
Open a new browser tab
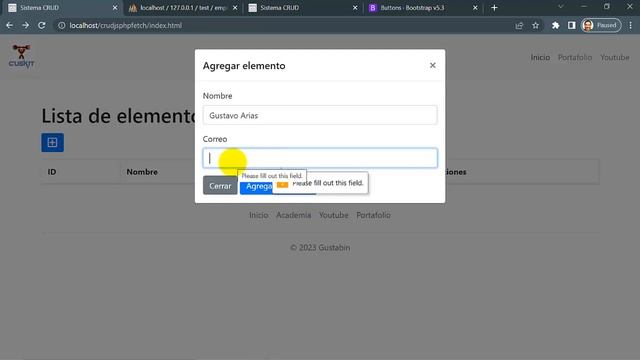[x=494, y=8]
